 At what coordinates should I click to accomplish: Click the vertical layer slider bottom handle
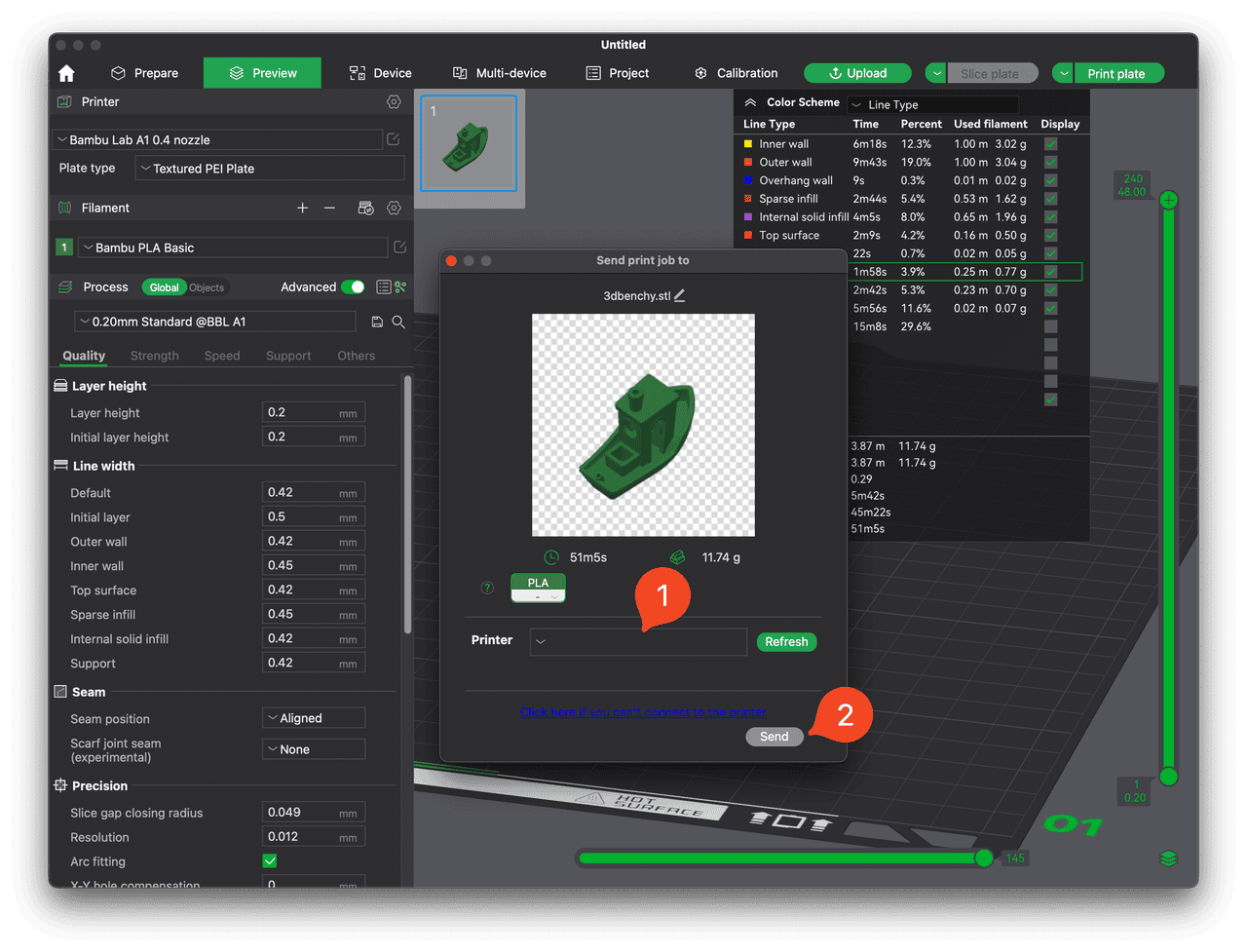tap(1169, 777)
